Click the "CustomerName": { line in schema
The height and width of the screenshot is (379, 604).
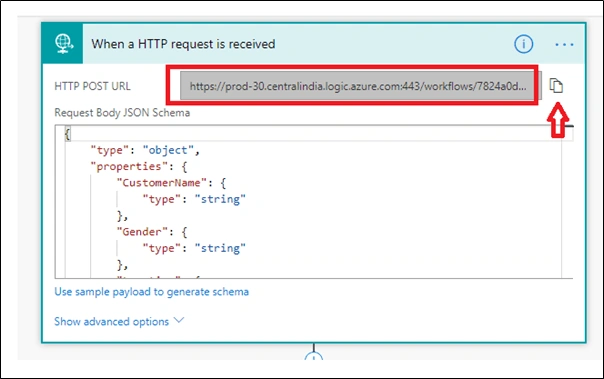tap(171, 183)
